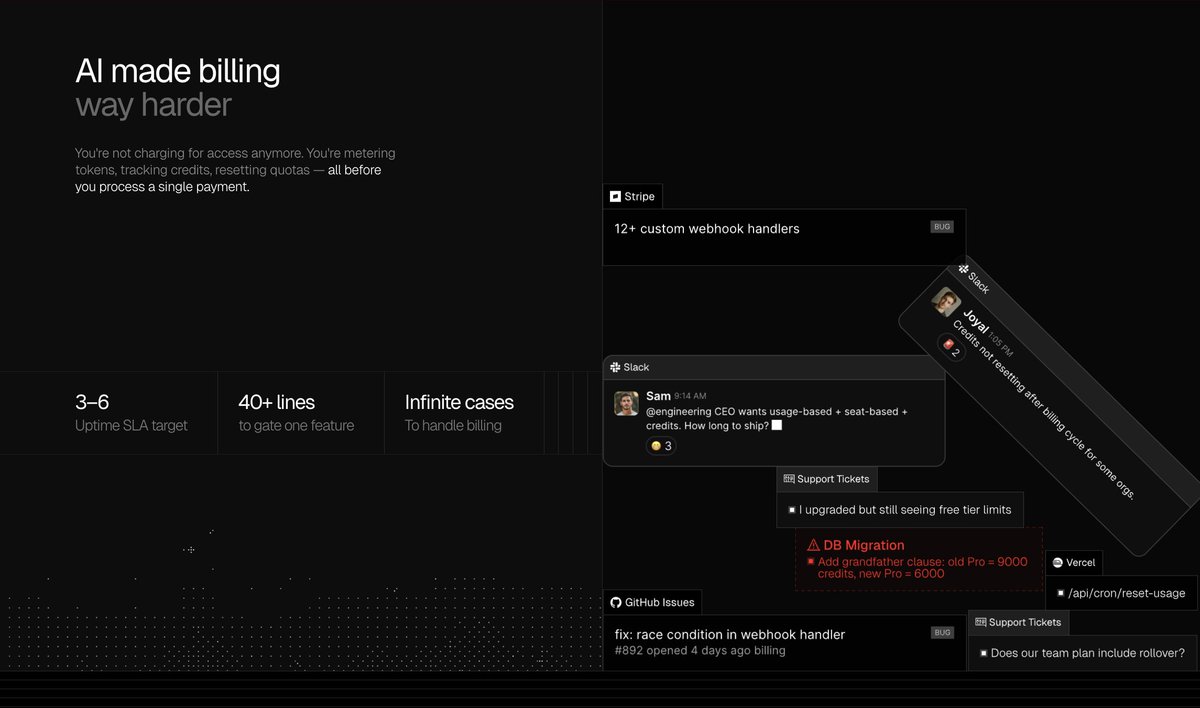1200x708 pixels.
Task: Click the '3–6' statistic
Action: (x=92, y=402)
